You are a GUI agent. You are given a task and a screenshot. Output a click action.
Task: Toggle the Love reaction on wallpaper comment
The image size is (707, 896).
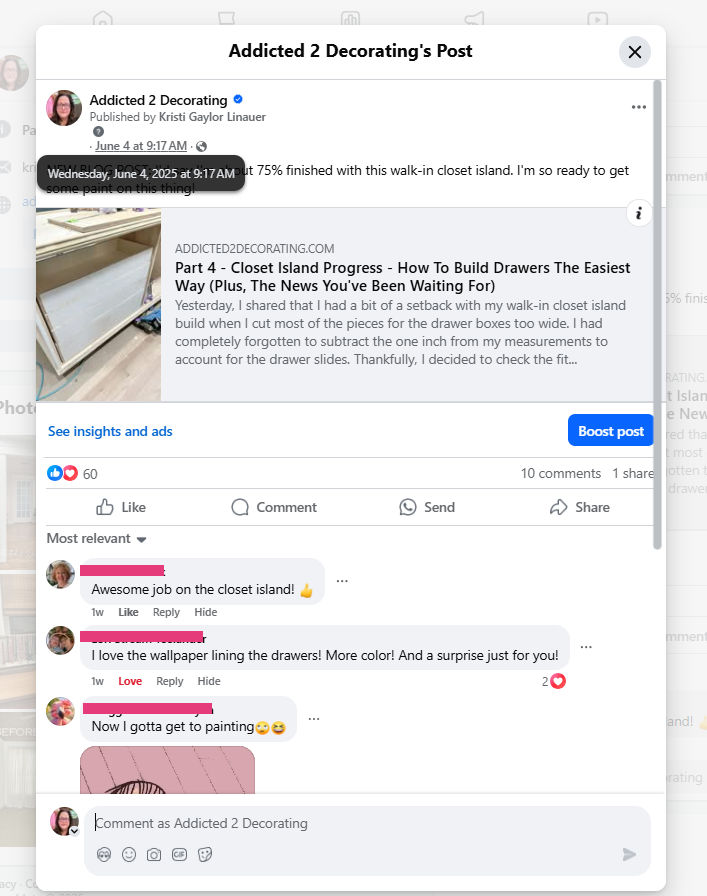(130, 681)
